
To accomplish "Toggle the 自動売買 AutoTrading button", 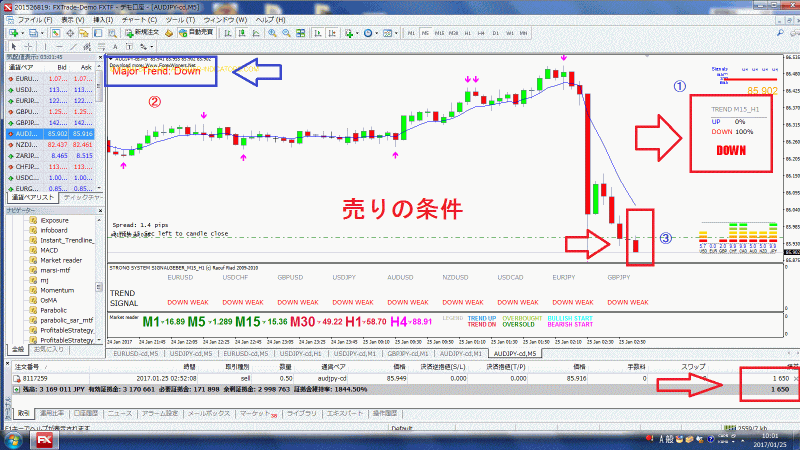I will (196, 33).
